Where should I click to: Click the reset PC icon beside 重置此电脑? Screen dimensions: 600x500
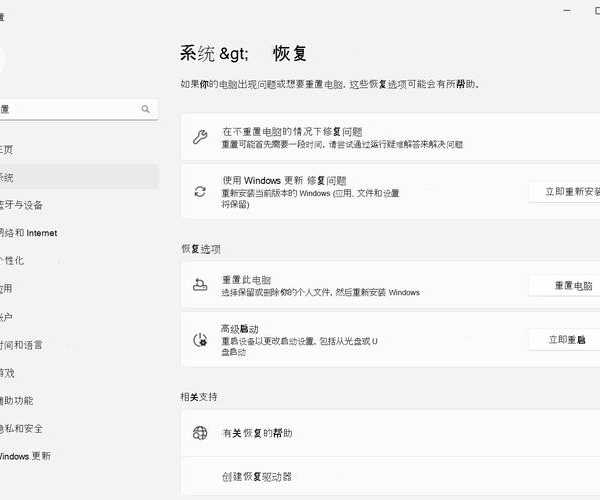click(200, 285)
